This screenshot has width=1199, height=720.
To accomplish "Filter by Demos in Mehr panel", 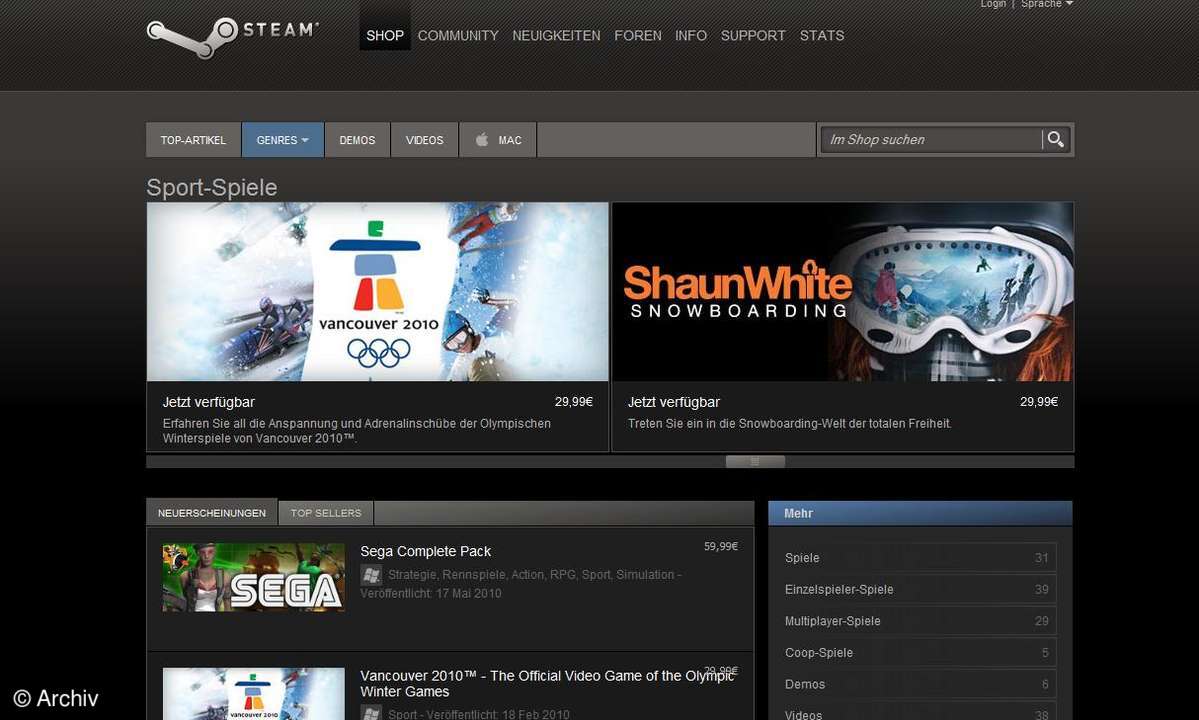I will tap(920, 684).
